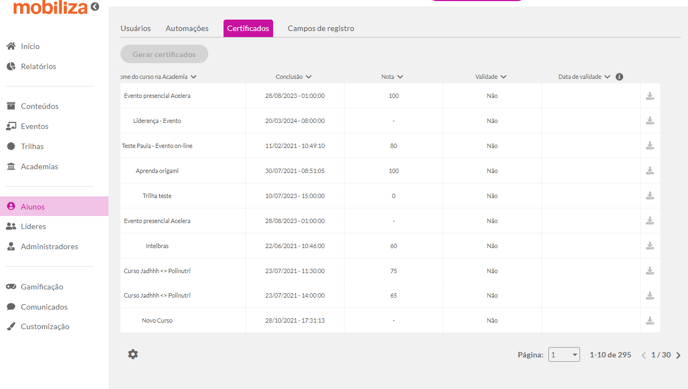The image size is (688, 389).
Task: Open Academias menu link
Action: click(x=39, y=166)
